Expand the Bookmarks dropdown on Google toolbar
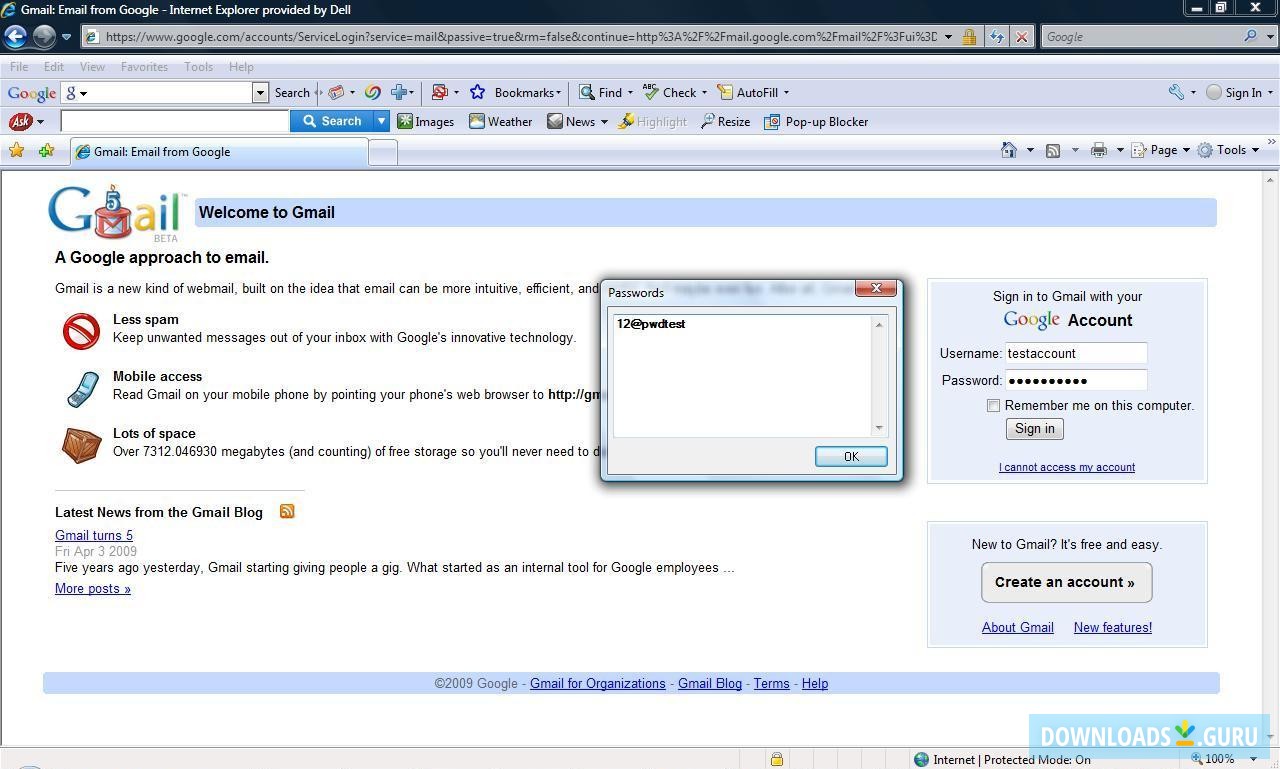The height and width of the screenshot is (769, 1280). [558, 93]
